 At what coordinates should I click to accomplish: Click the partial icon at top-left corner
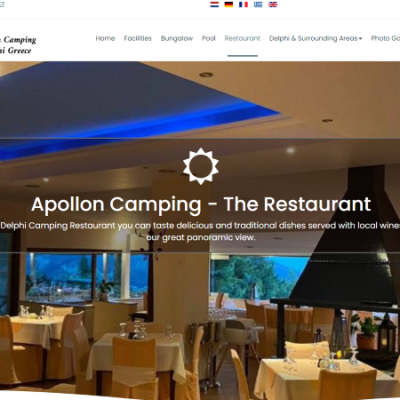tap(2, 5)
